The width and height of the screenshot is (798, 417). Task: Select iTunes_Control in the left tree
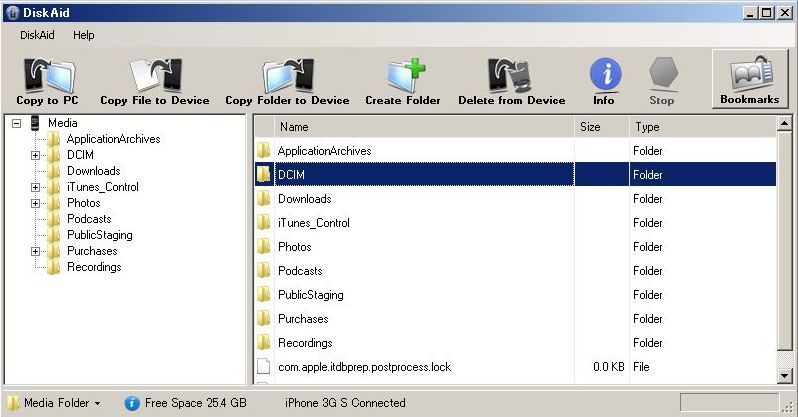pyautogui.click(x=103, y=187)
